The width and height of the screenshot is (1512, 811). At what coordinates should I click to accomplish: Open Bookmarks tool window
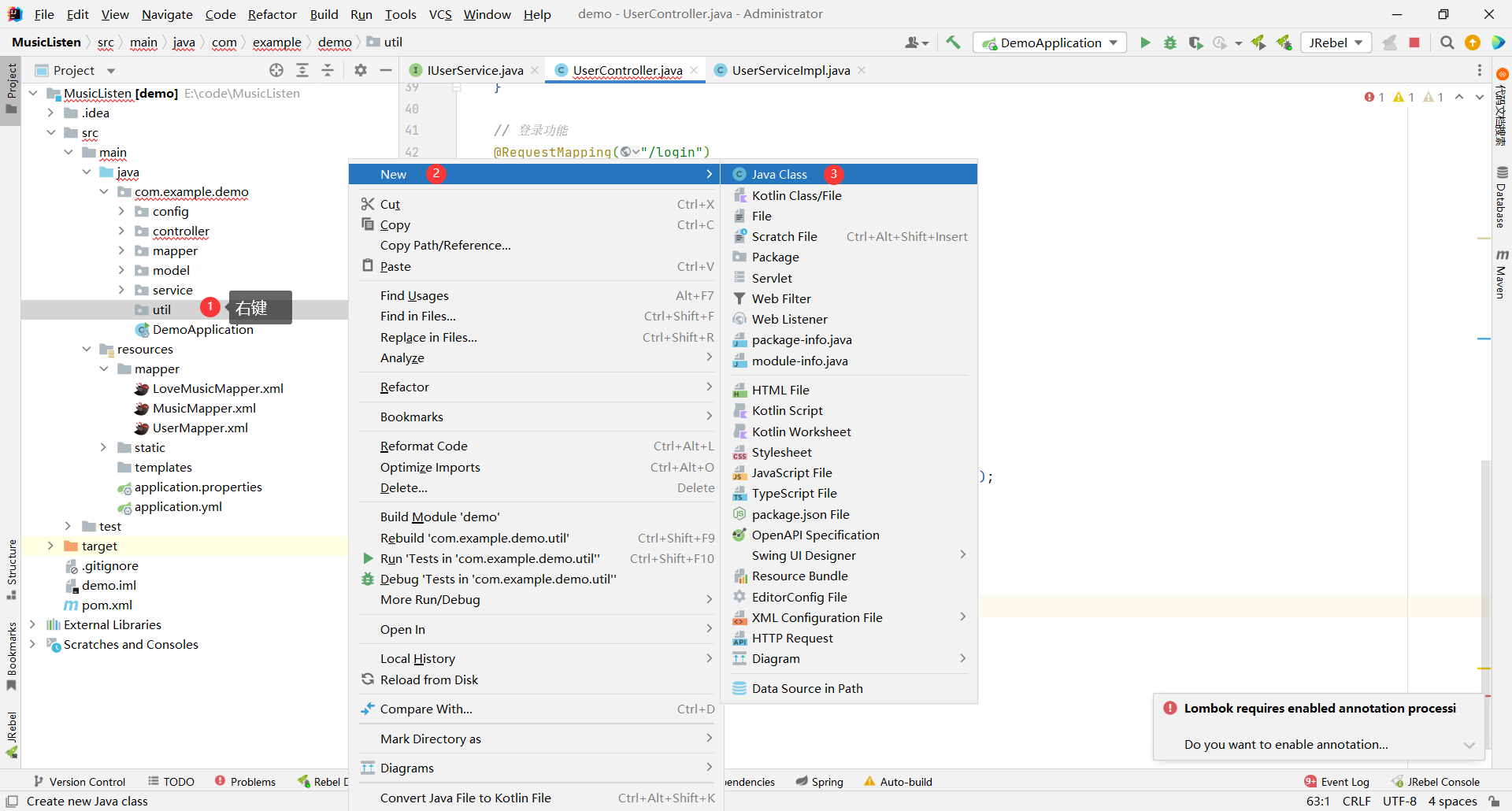11,656
